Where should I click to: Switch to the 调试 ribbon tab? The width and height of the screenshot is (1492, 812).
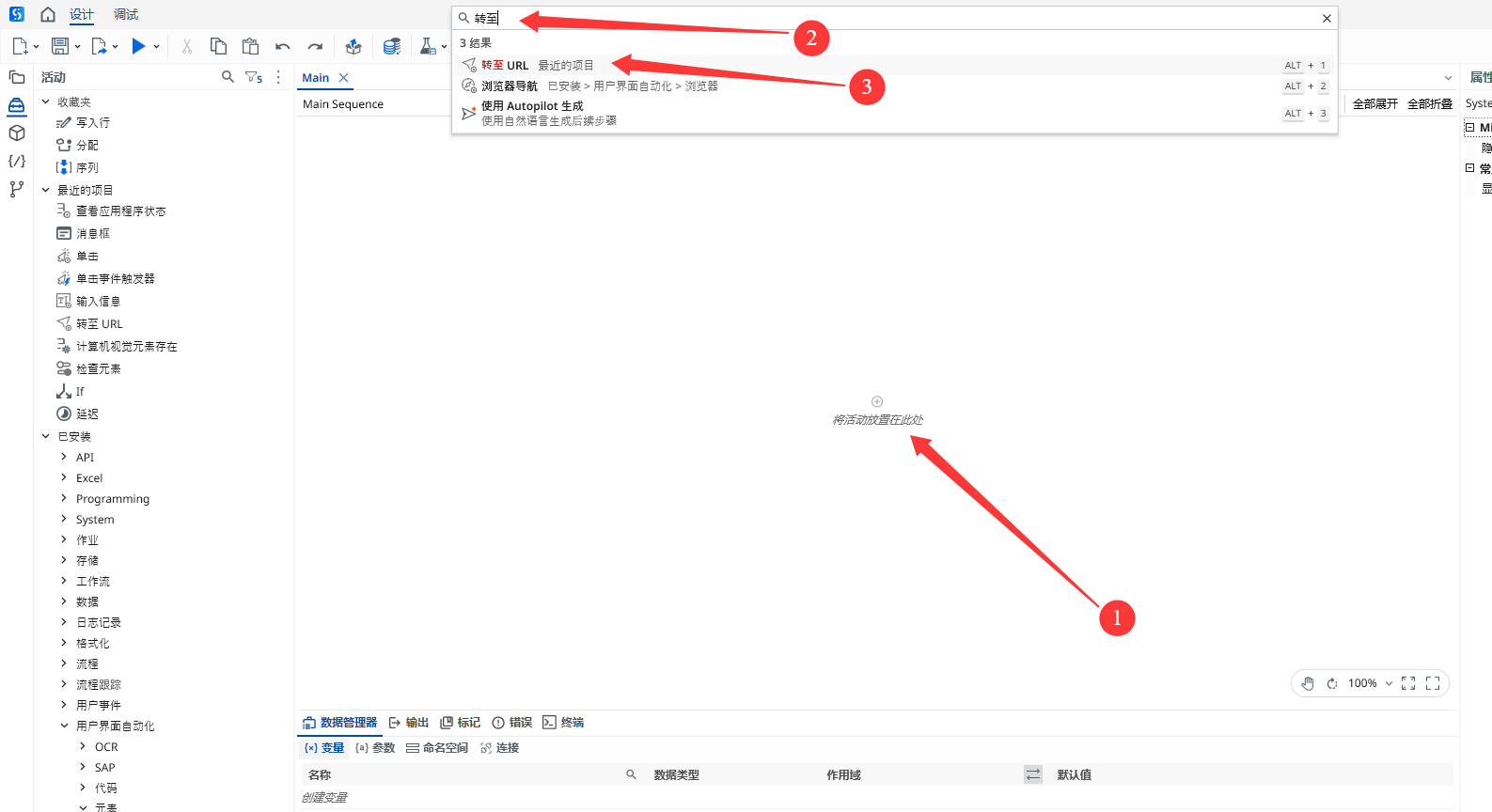tap(126, 15)
